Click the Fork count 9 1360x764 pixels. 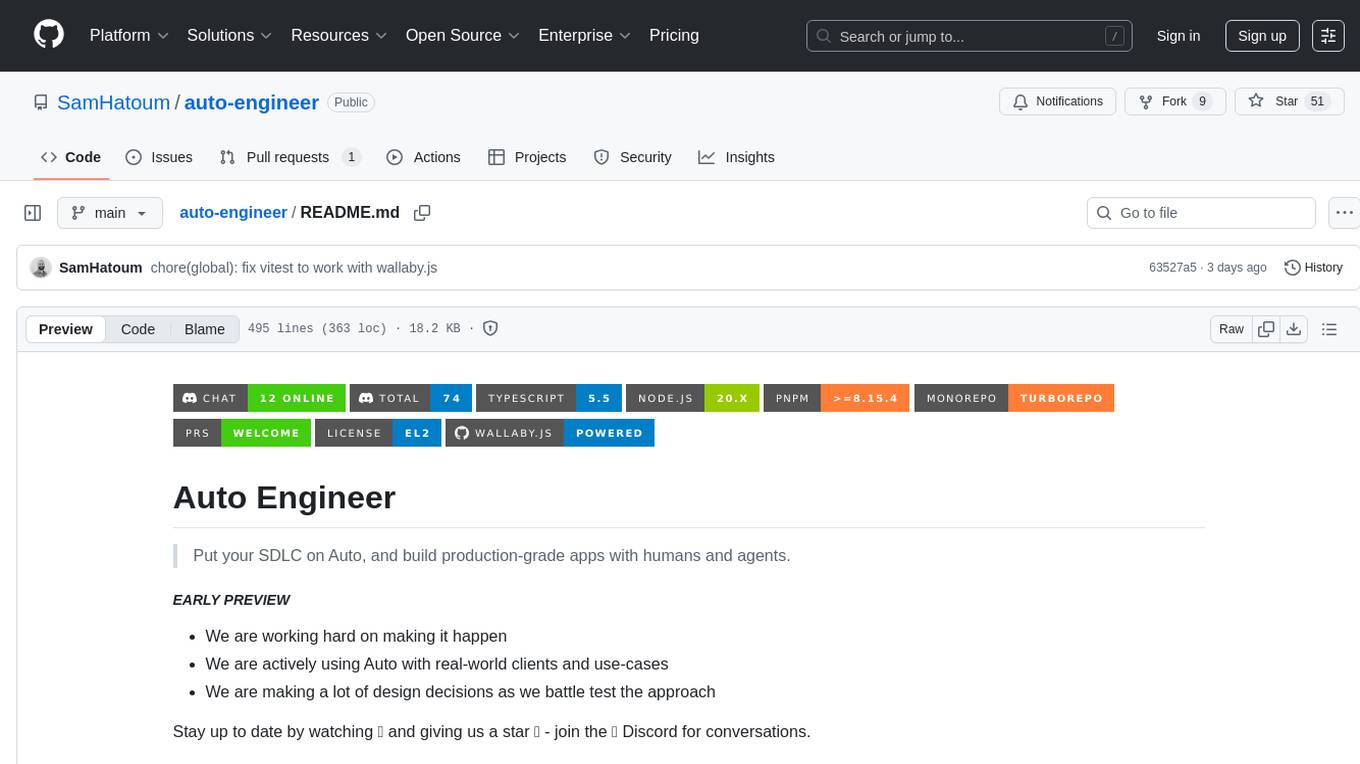[x=1203, y=102]
